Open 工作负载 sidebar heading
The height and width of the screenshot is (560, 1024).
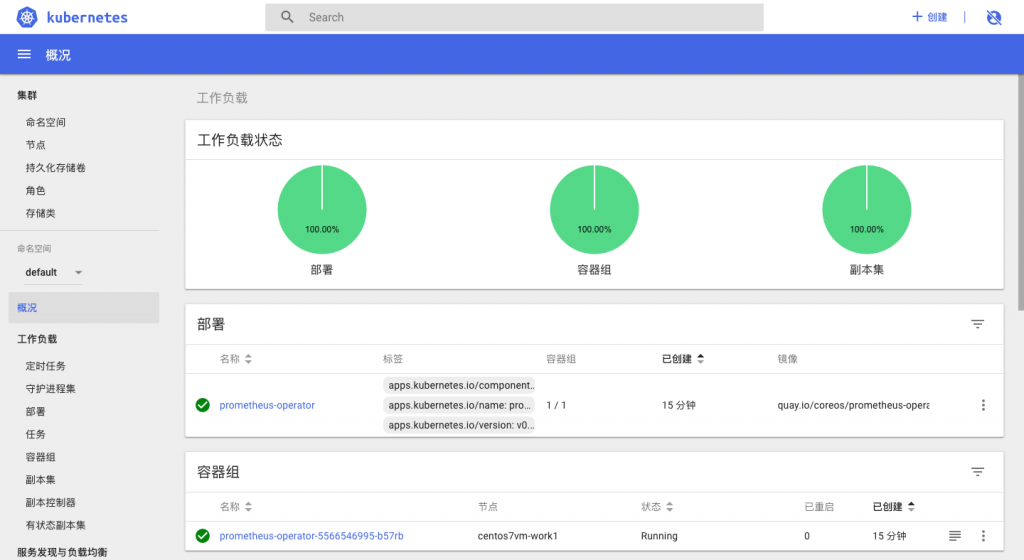point(37,339)
